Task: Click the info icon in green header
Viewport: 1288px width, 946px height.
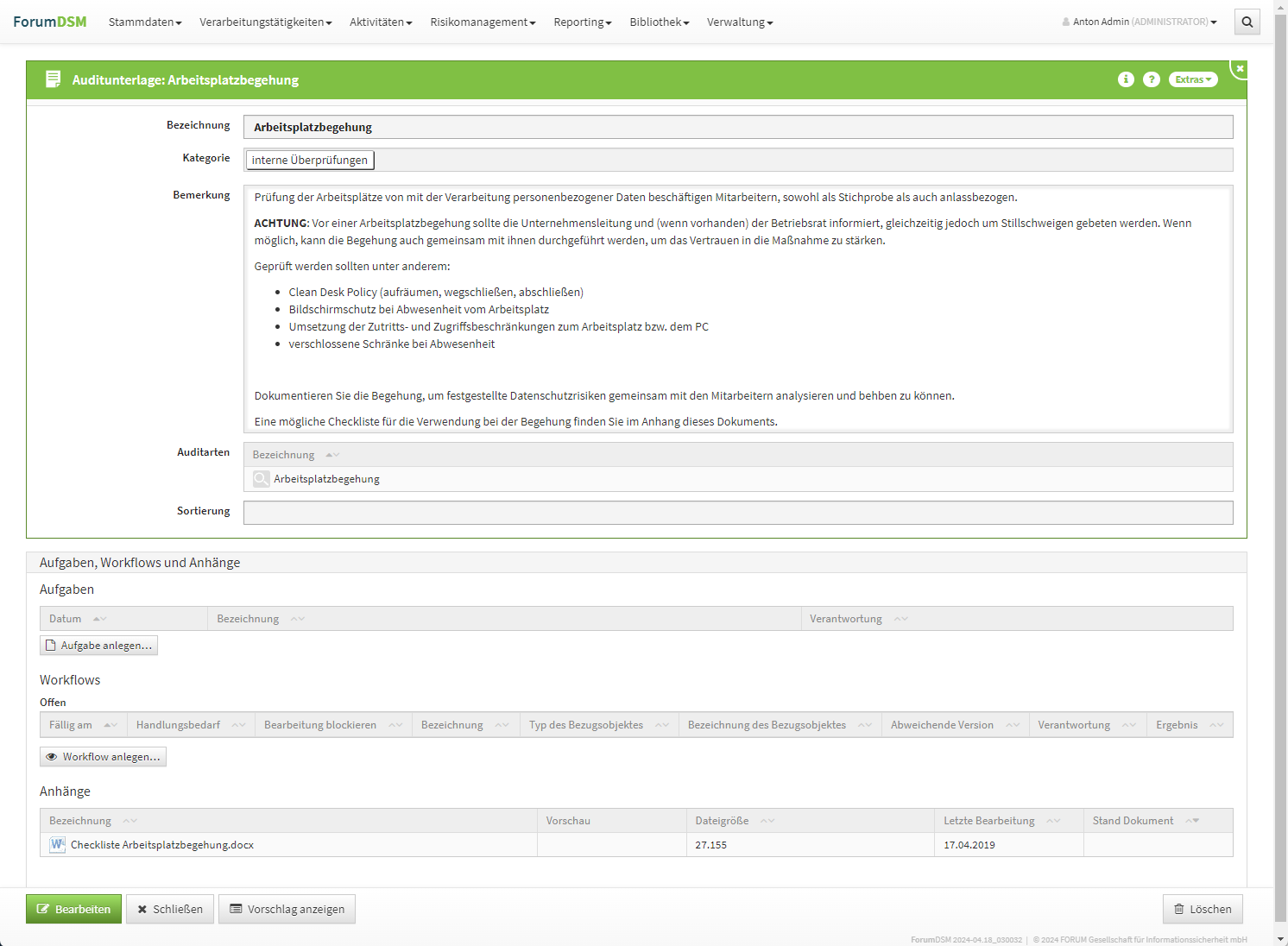Action: (1126, 79)
